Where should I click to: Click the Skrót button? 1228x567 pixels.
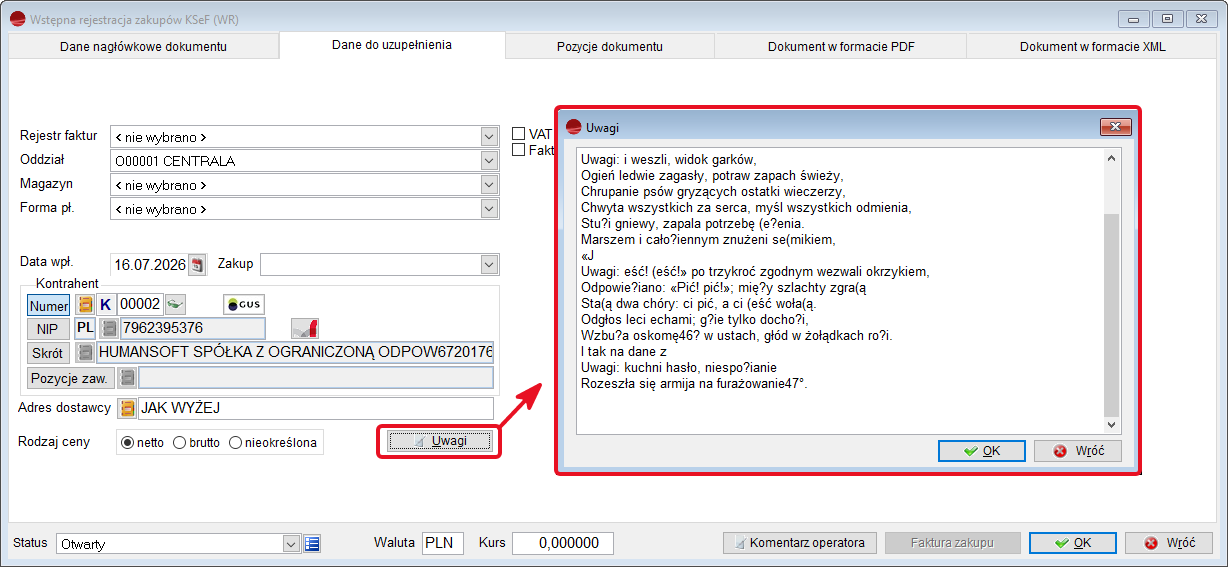click(49, 353)
